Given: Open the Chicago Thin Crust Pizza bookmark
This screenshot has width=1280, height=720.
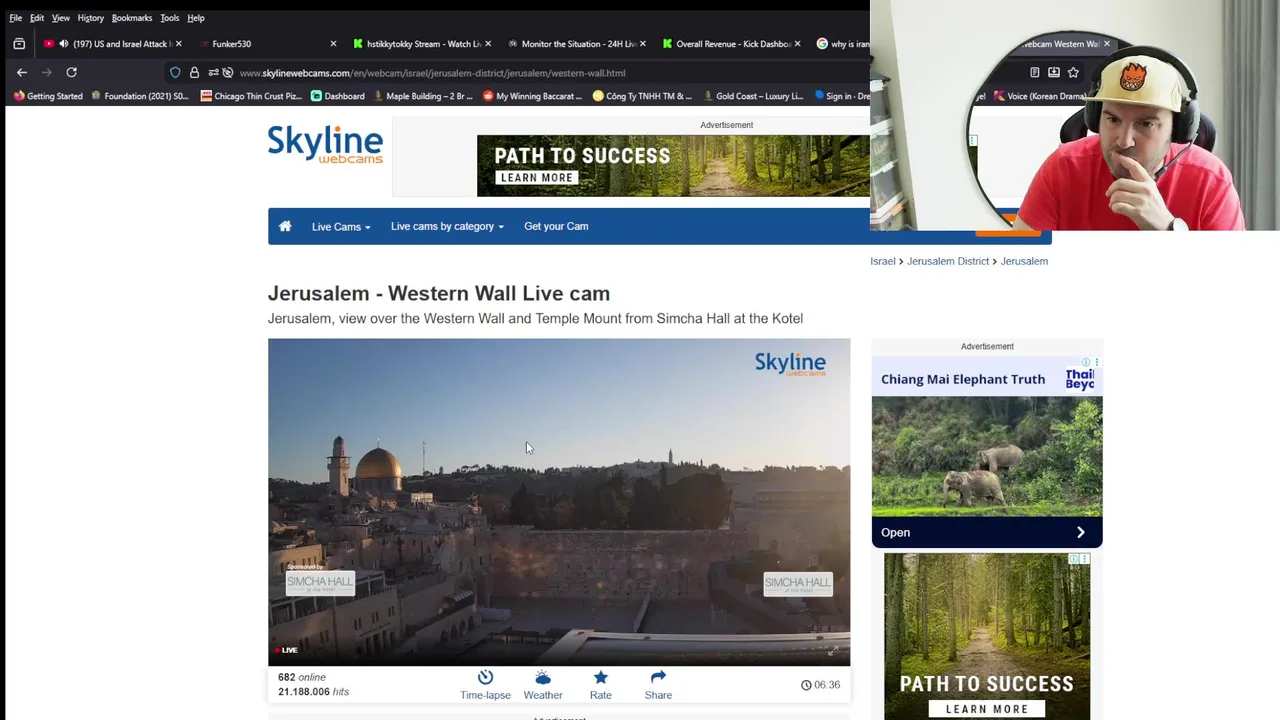Looking at the screenshot, I should [251, 96].
